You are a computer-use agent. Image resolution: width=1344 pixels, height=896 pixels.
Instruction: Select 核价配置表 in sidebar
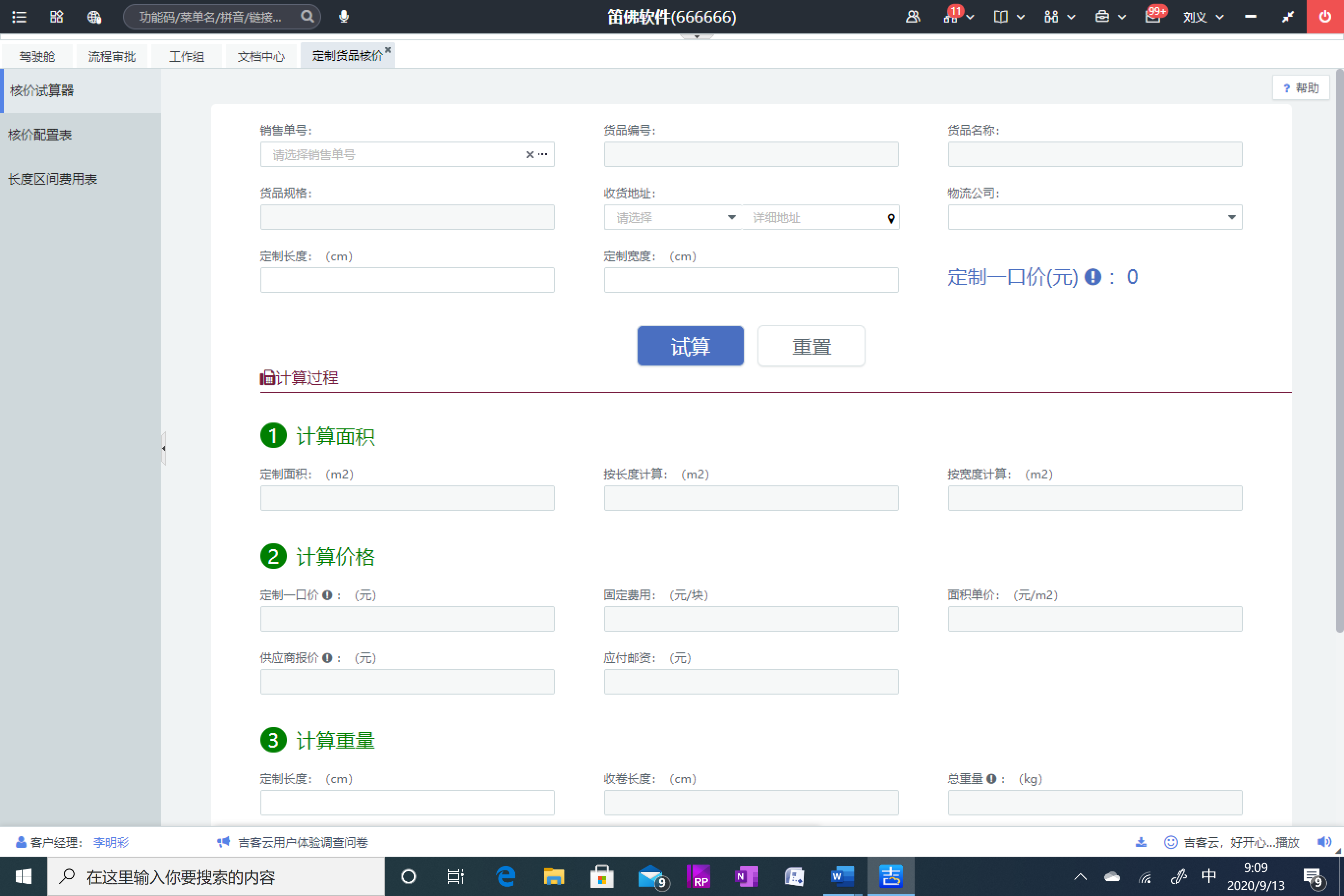pos(81,135)
